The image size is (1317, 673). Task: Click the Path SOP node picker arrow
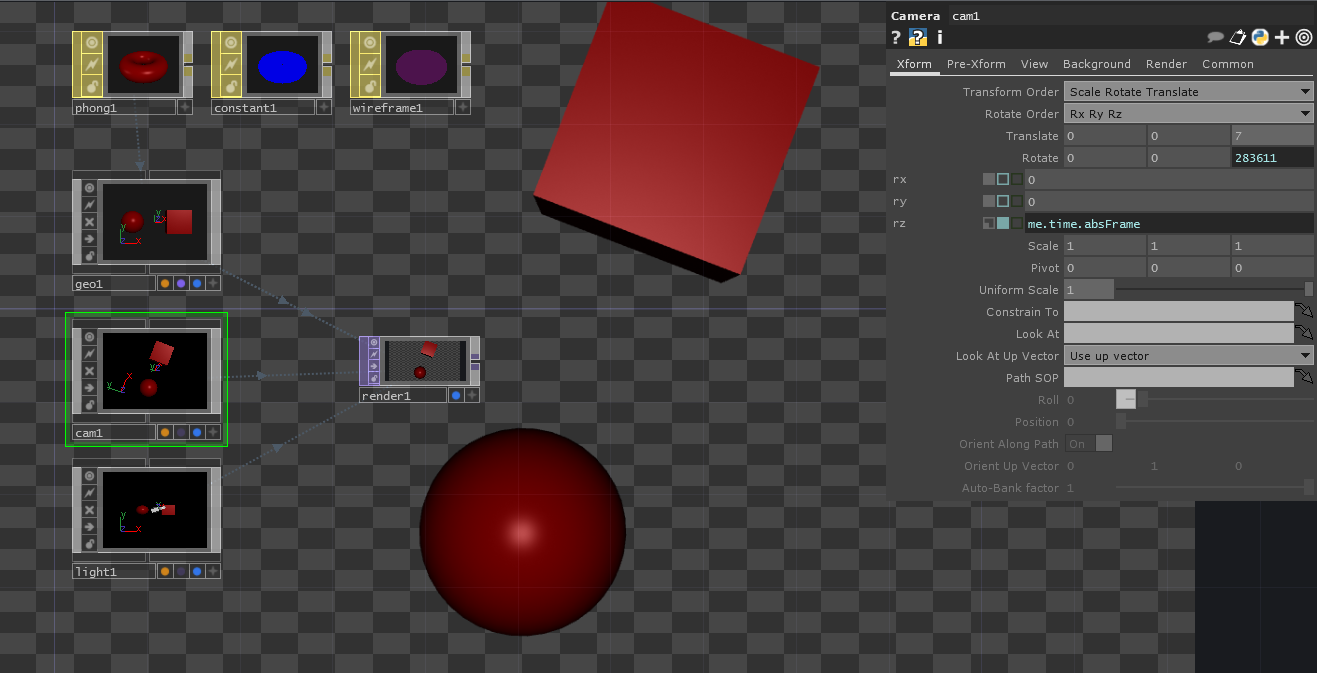[1305, 378]
